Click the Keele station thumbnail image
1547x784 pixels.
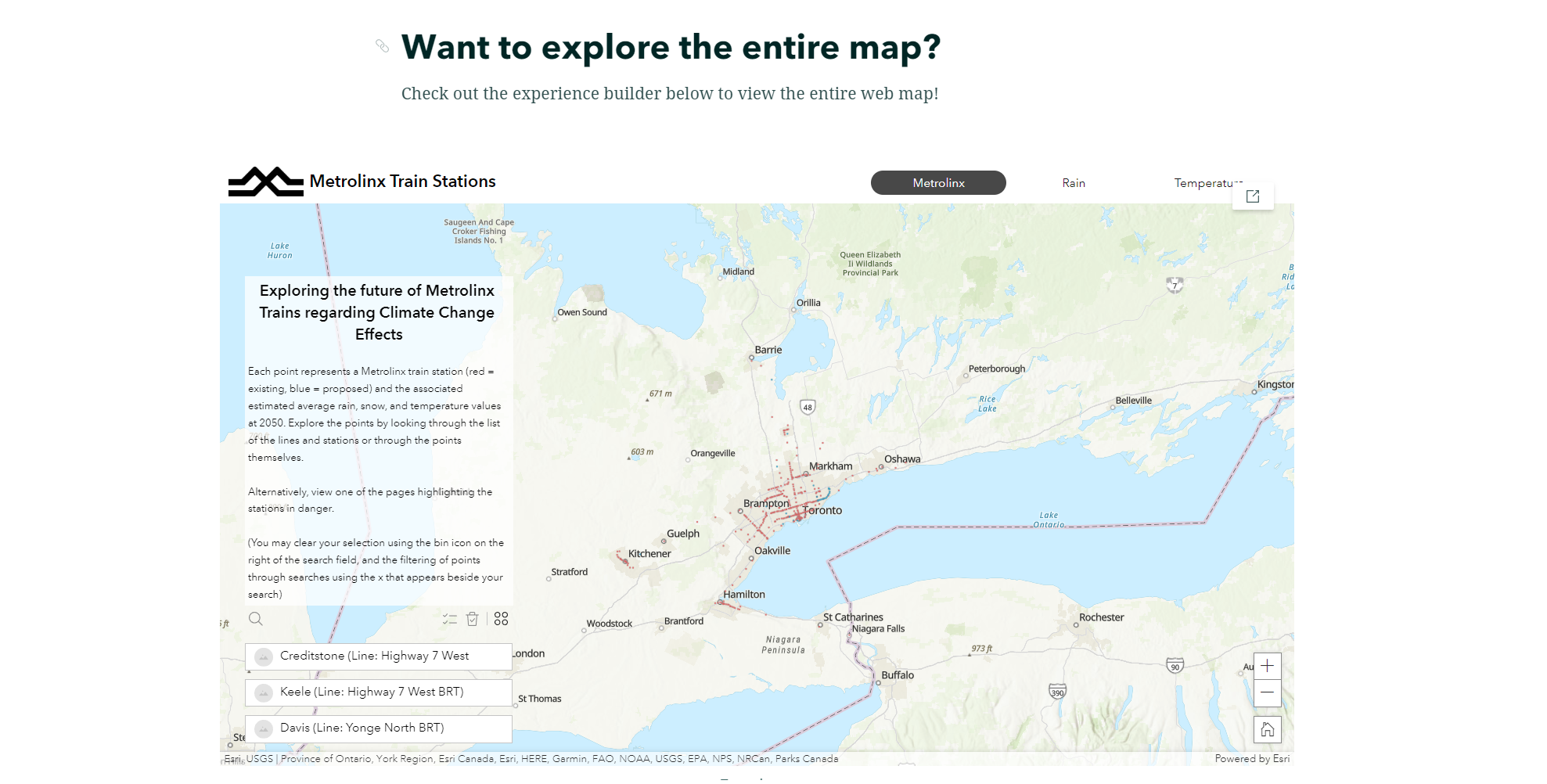click(264, 692)
